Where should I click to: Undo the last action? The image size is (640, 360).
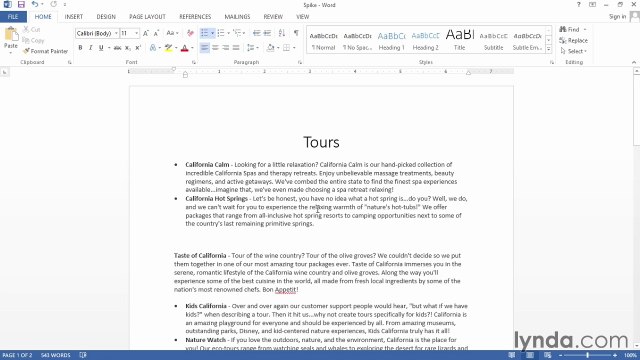tap(35, 4)
